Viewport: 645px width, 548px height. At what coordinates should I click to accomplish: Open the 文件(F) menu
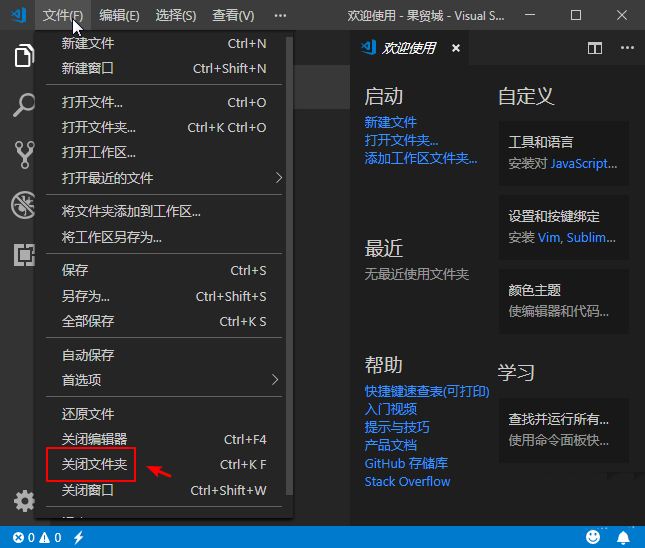point(63,16)
